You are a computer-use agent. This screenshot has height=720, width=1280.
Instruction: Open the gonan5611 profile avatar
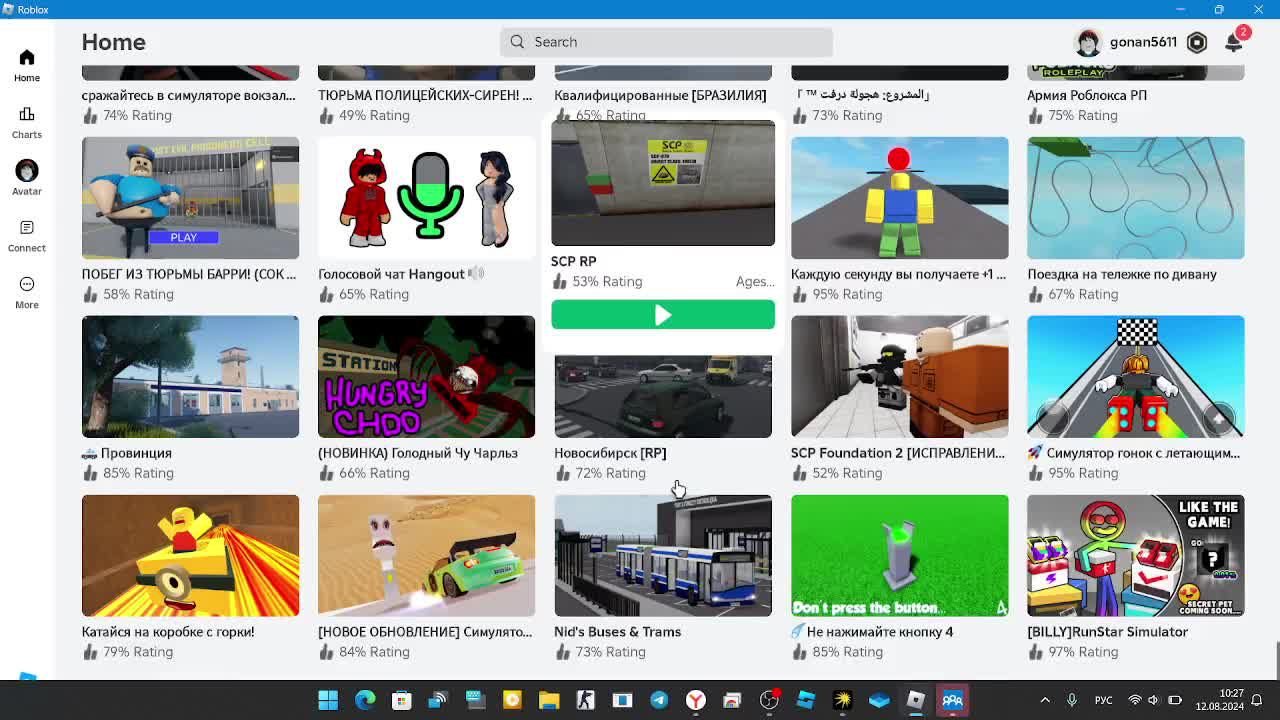(x=1088, y=42)
